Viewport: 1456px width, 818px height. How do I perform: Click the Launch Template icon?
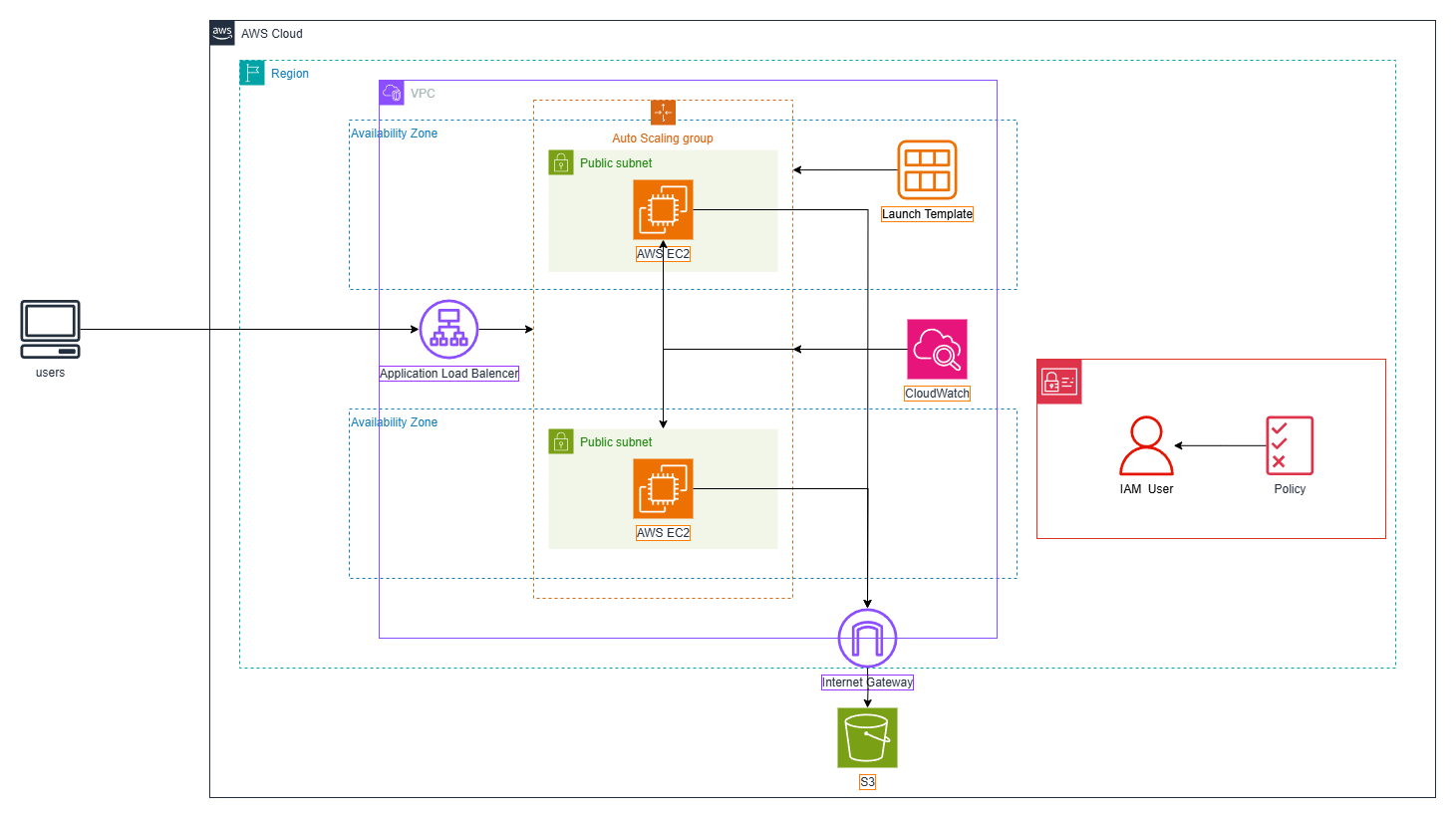click(x=927, y=170)
